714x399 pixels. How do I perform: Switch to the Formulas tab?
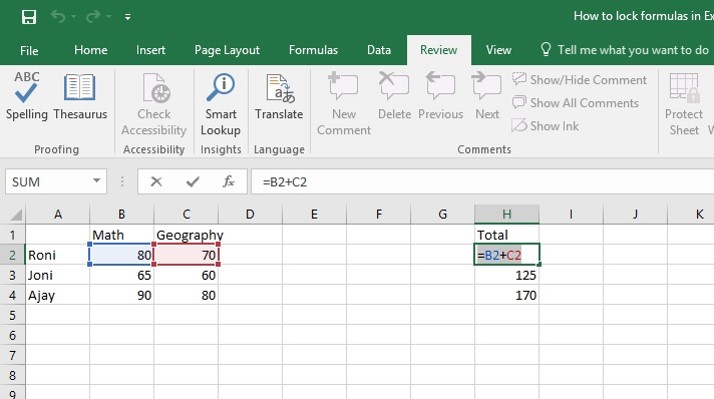point(313,50)
